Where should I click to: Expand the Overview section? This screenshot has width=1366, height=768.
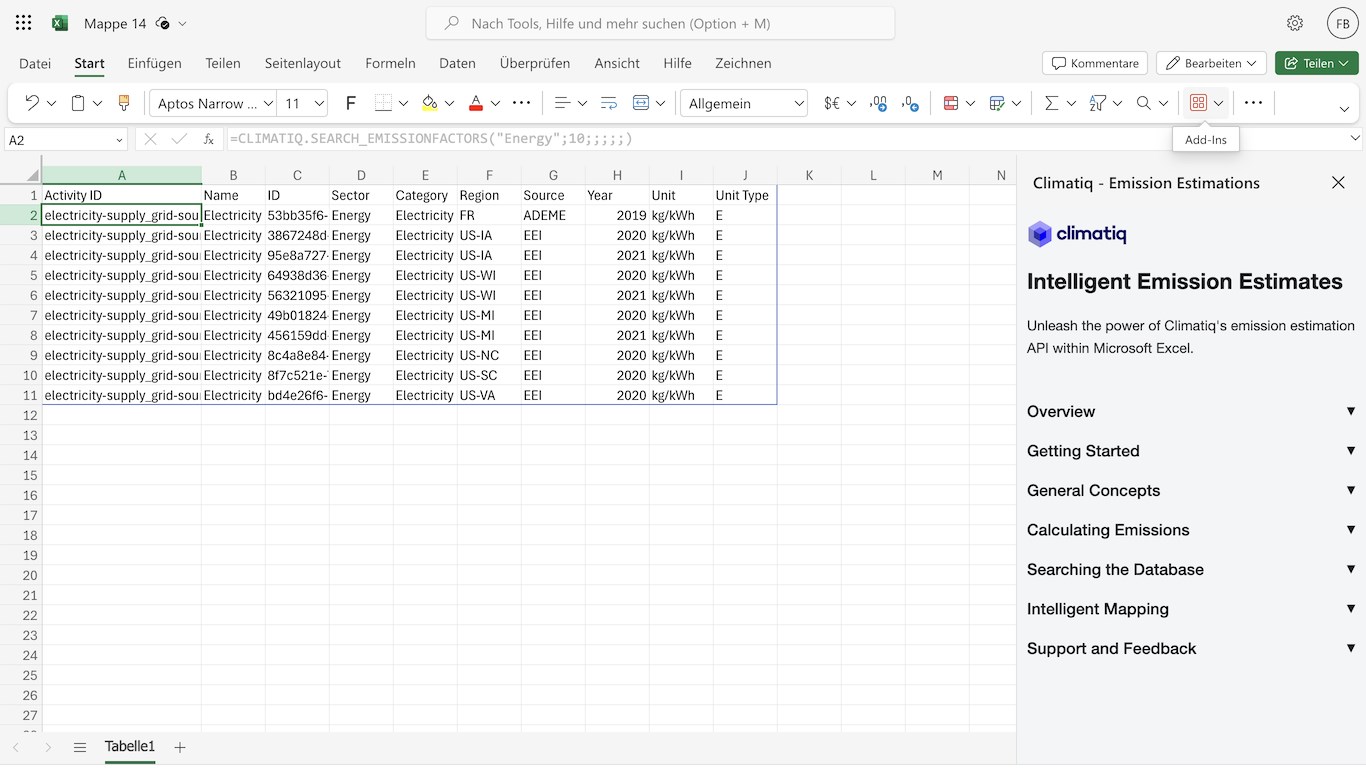pos(1191,411)
